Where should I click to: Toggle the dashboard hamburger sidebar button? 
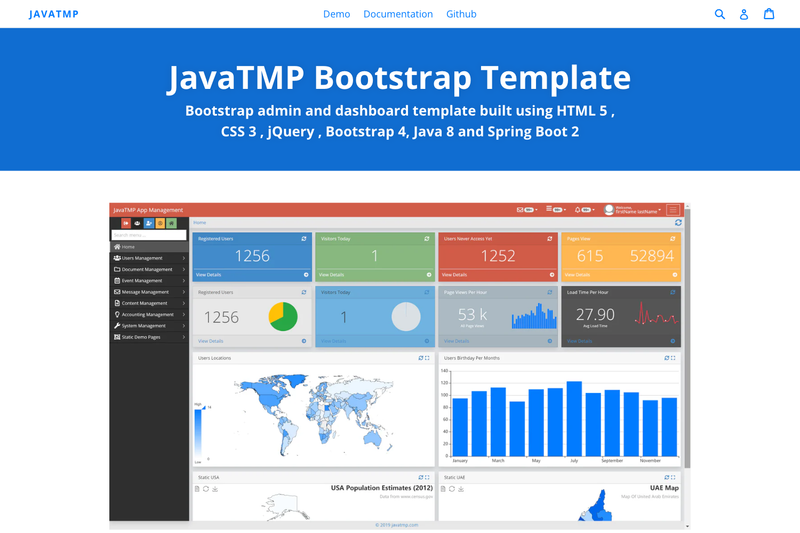click(673, 210)
